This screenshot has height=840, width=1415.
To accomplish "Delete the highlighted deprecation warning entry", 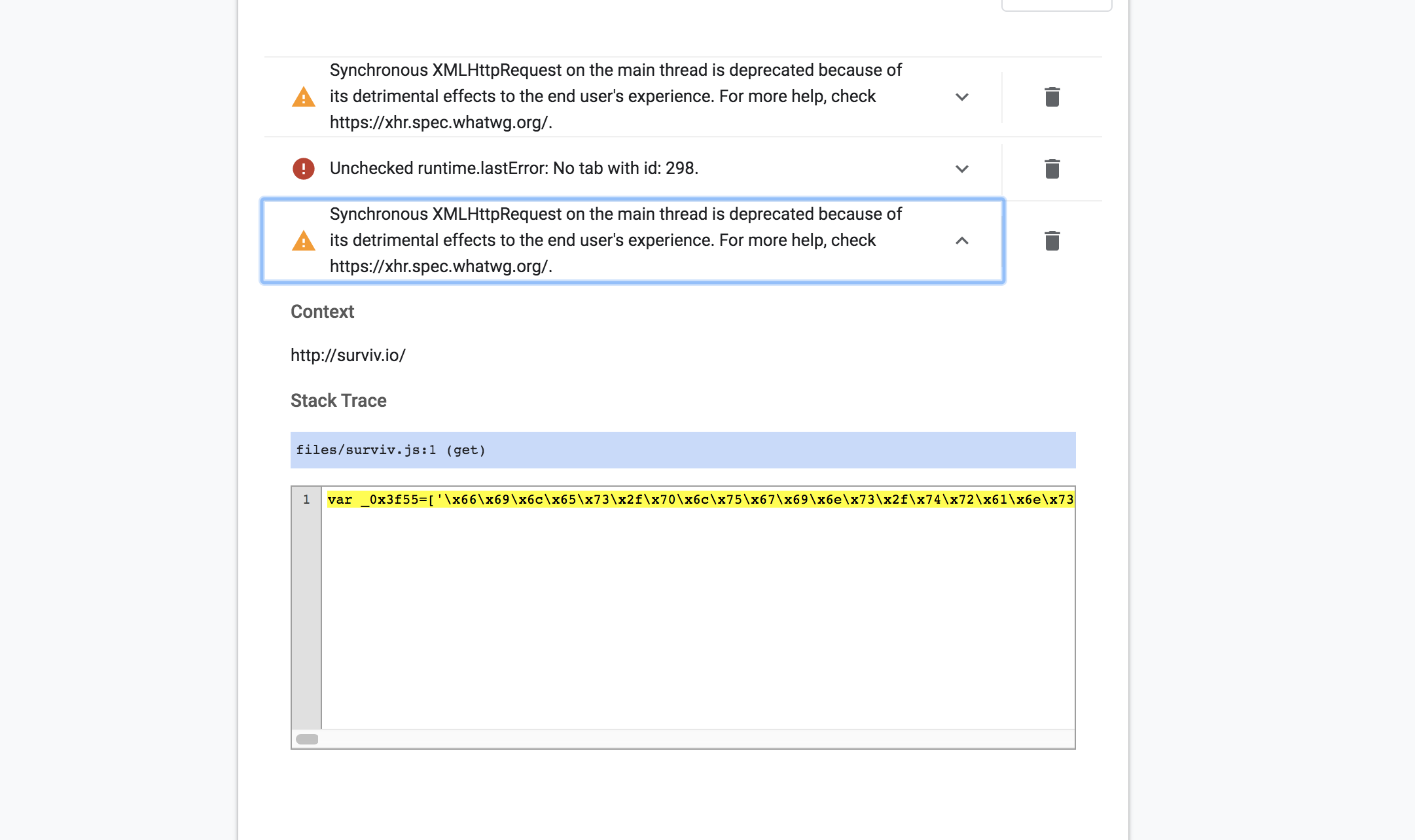I will 1052,241.
